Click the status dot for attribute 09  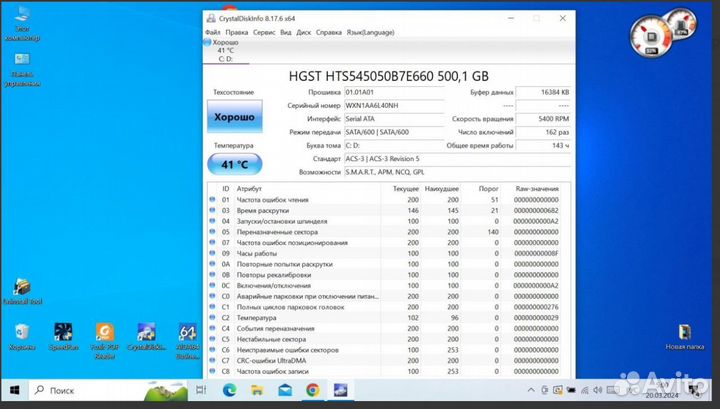coord(212,253)
